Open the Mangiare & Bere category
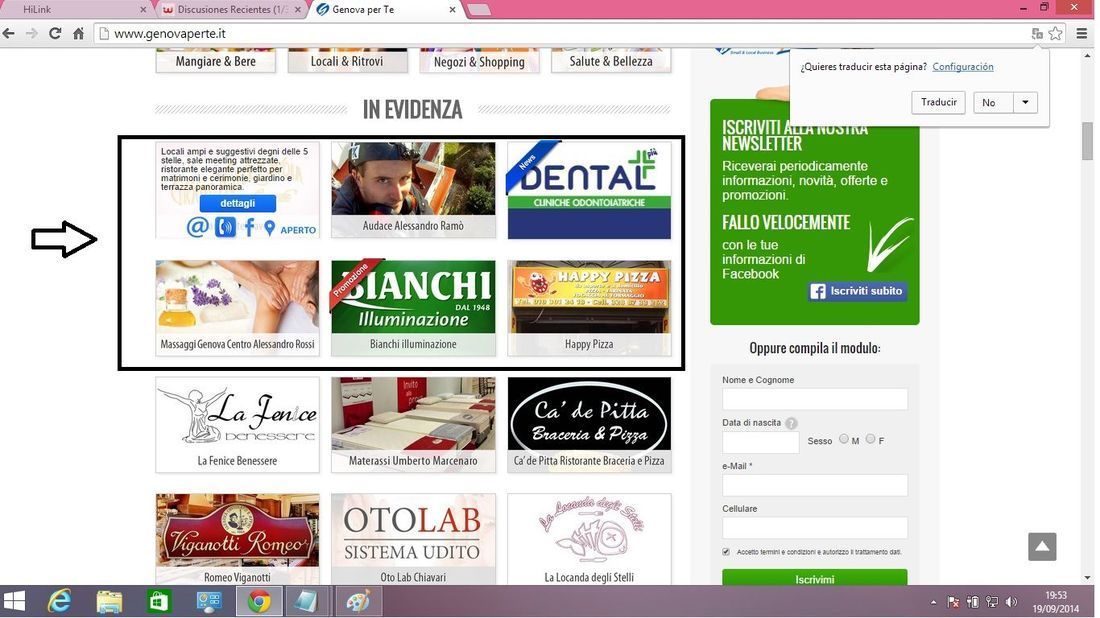 pos(215,60)
